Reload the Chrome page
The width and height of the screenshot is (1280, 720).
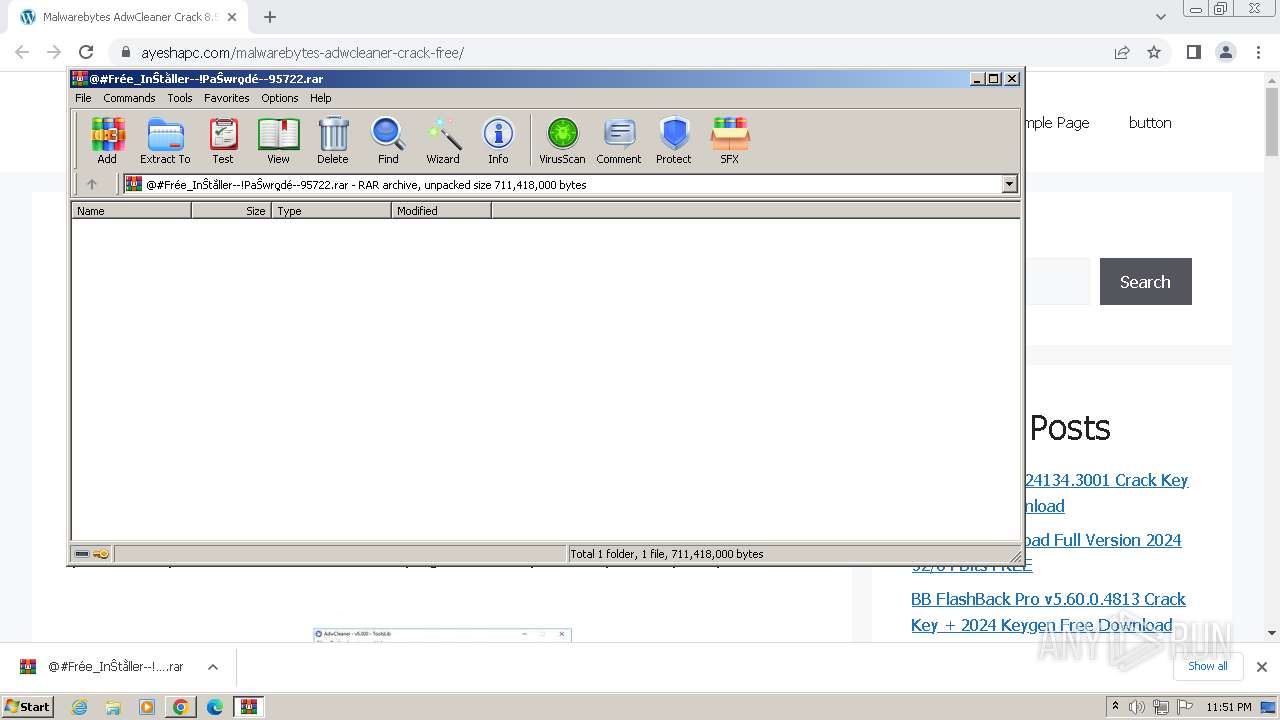coord(86,52)
